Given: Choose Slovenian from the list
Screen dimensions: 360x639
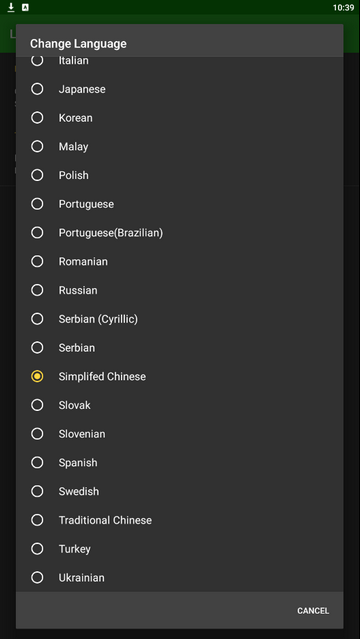Looking at the screenshot, I should tap(179, 434).
